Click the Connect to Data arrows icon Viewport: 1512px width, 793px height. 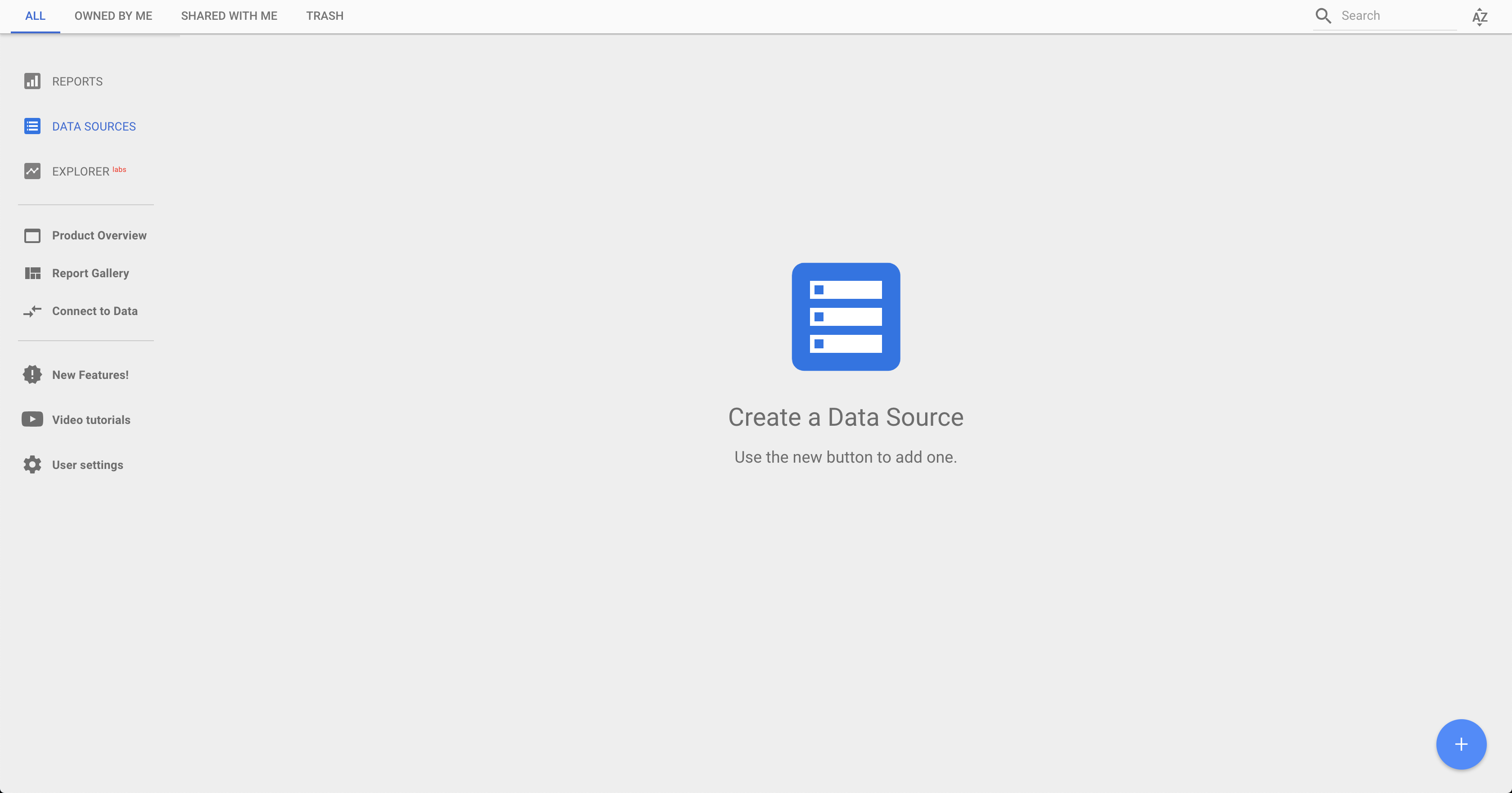[32, 311]
